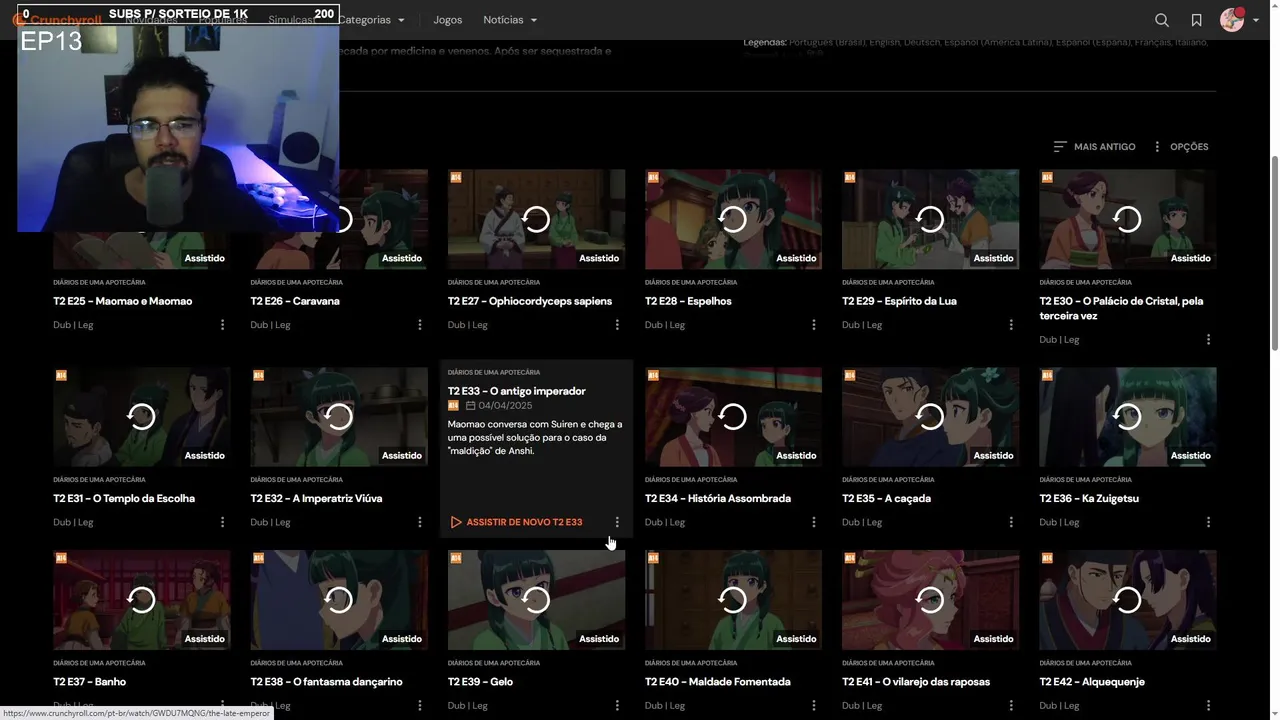Viewport: 1280px width, 720px height.
Task: Open title T2 E37 - Banho
Action: pos(90,682)
